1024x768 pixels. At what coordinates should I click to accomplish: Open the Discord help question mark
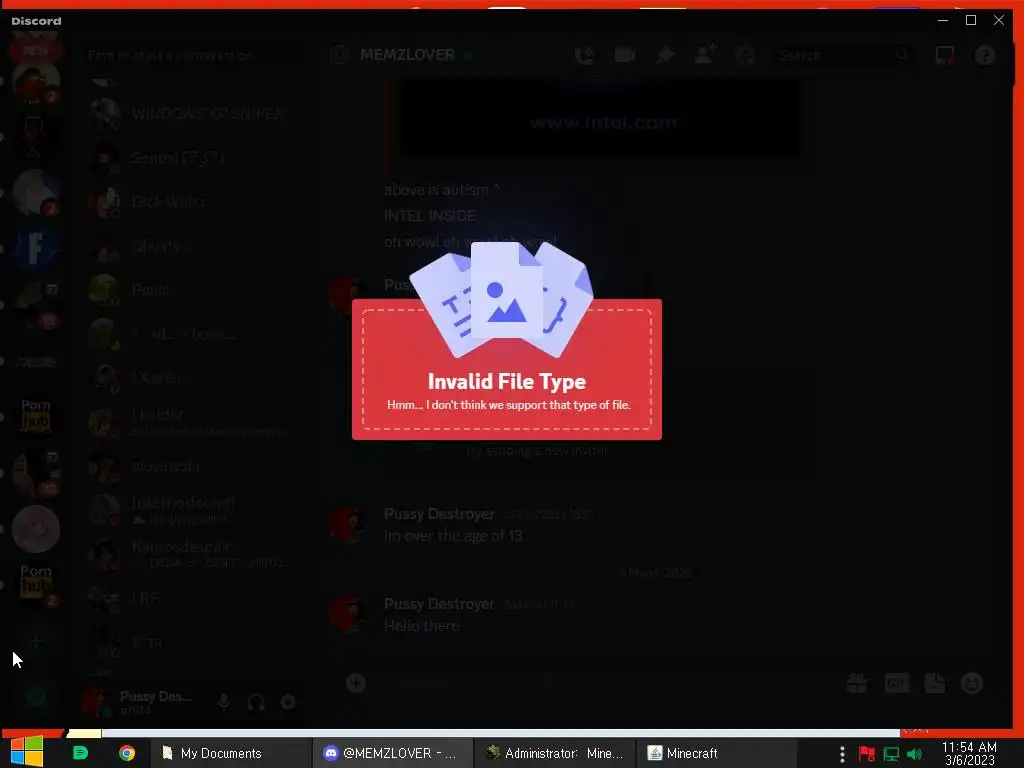click(x=985, y=56)
